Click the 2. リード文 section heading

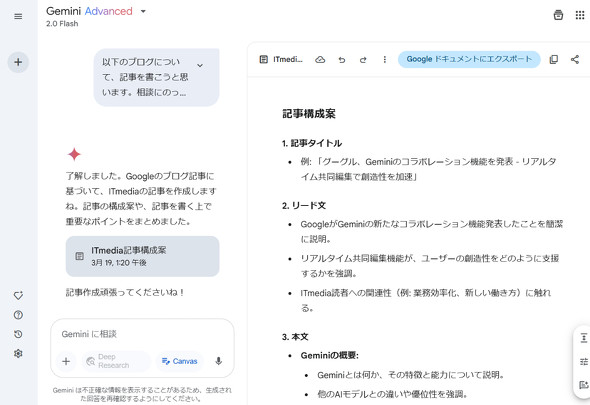304,206
